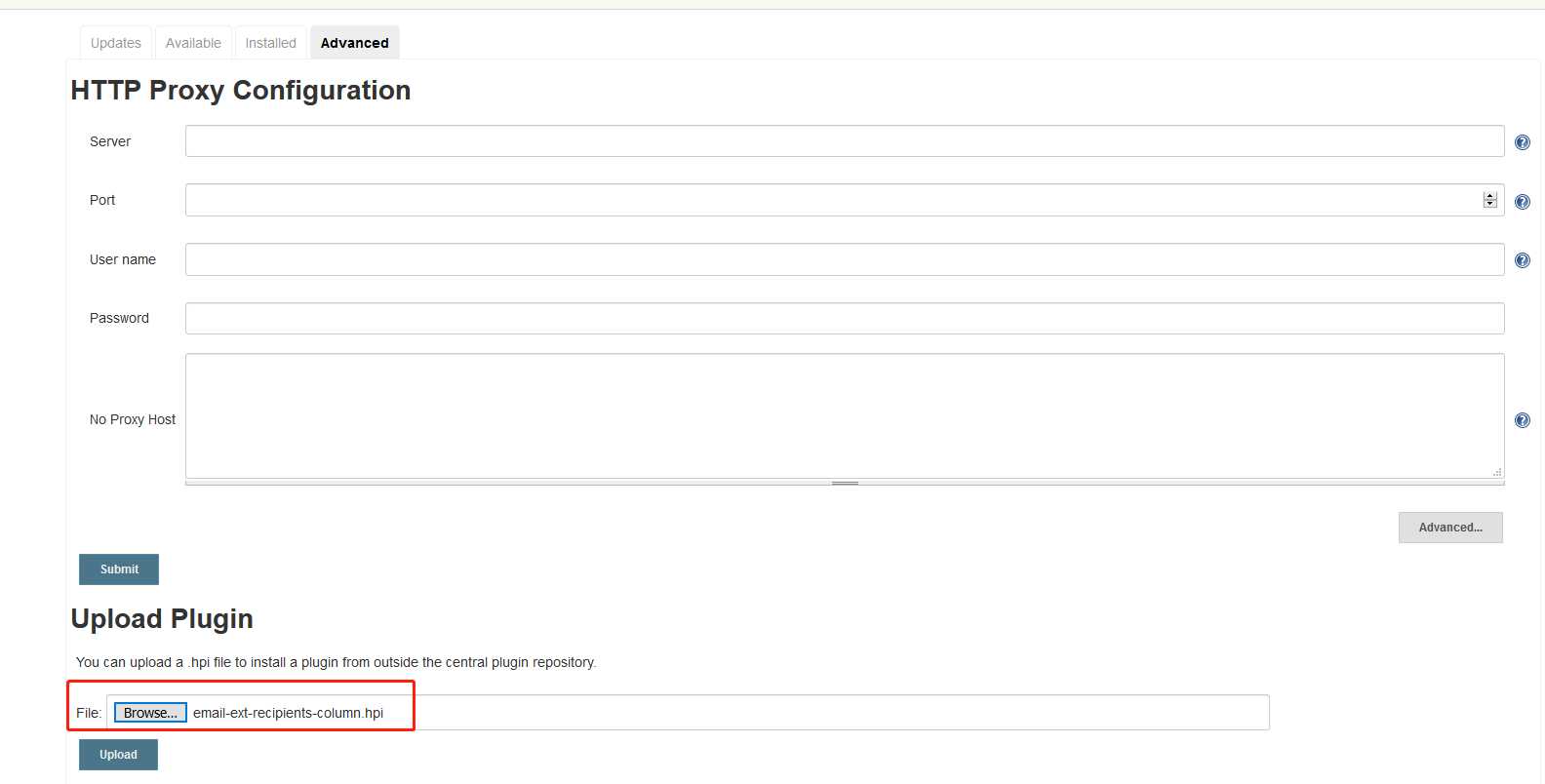Click the No Proxy Host label
The width and height of the screenshot is (1545, 784).
tap(133, 419)
